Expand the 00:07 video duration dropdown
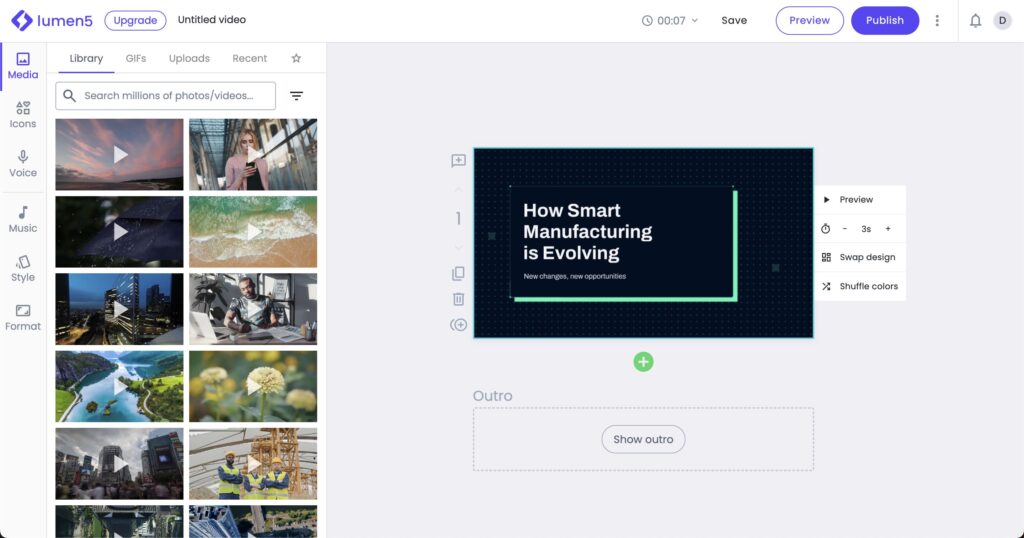This screenshot has height=538, width=1024. click(670, 21)
